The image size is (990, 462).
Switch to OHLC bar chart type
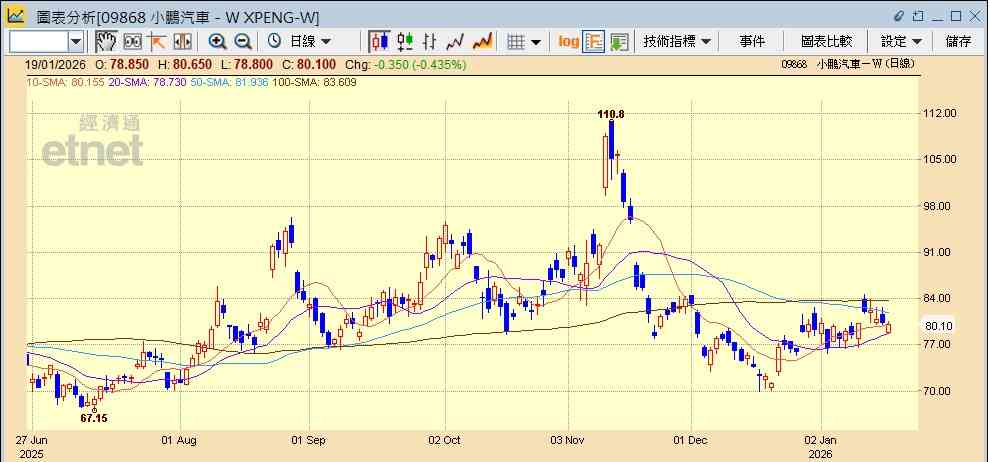click(x=429, y=42)
